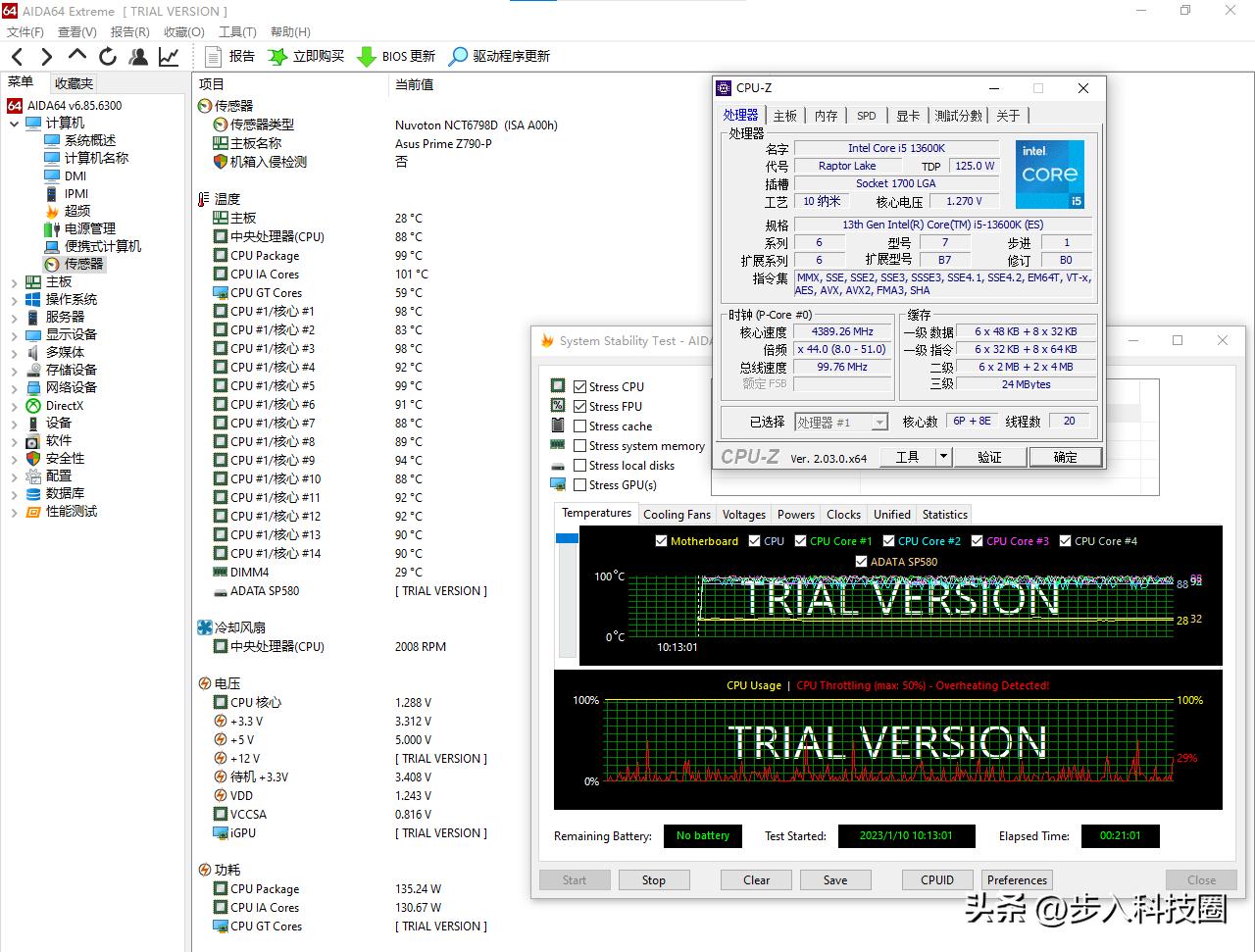
Task: Collapse the 计算机 tree node
Action: (x=13, y=122)
